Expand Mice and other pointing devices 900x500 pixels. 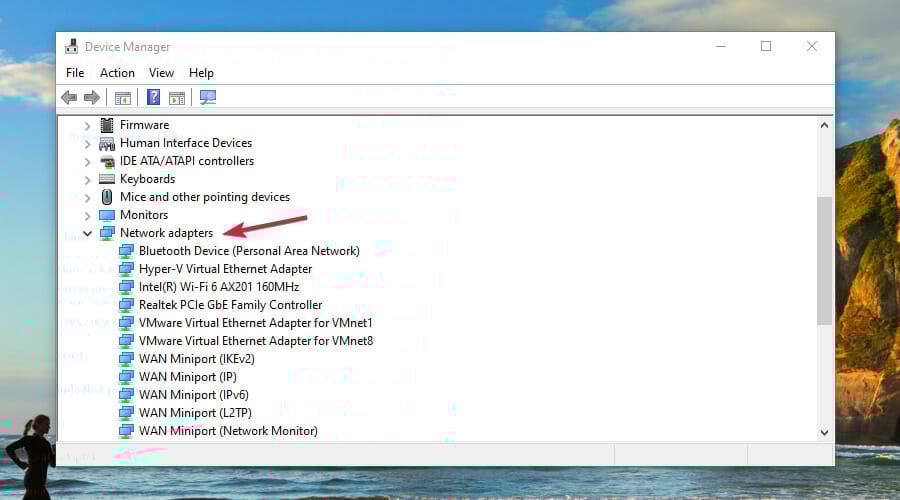coord(87,198)
